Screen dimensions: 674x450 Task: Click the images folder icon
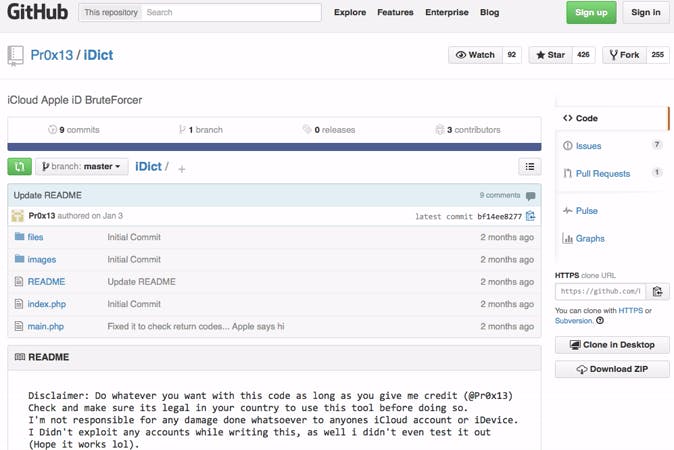pyautogui.click(x=19, y=259)
